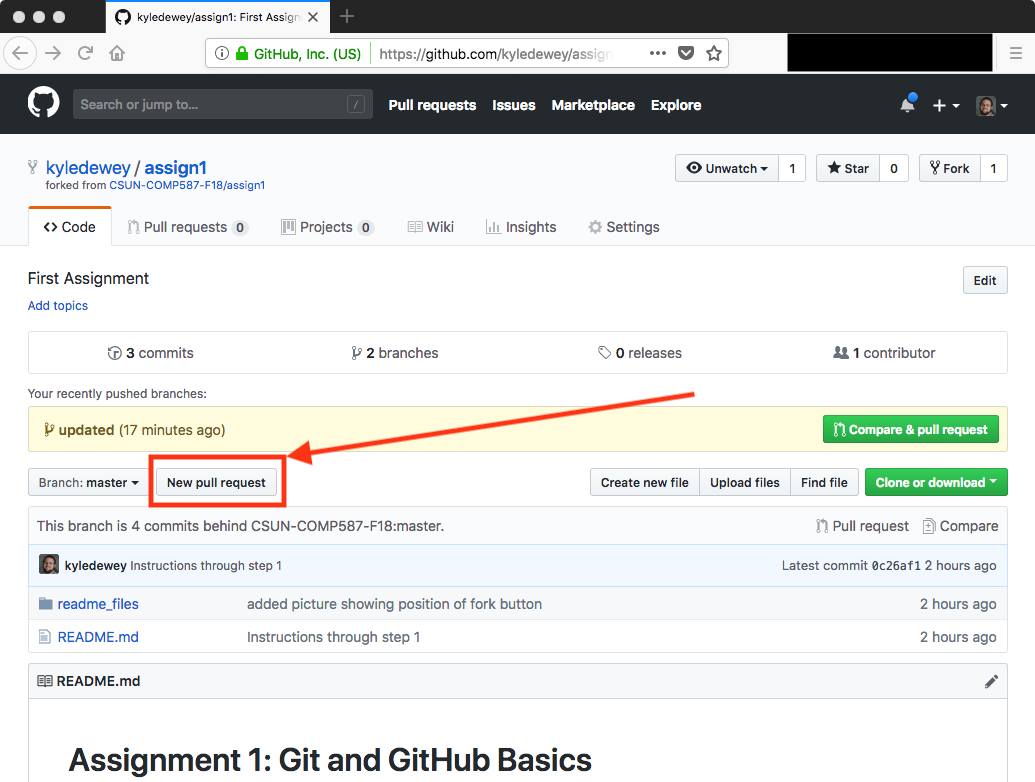Click the stargazers count 0

point(894,168)
